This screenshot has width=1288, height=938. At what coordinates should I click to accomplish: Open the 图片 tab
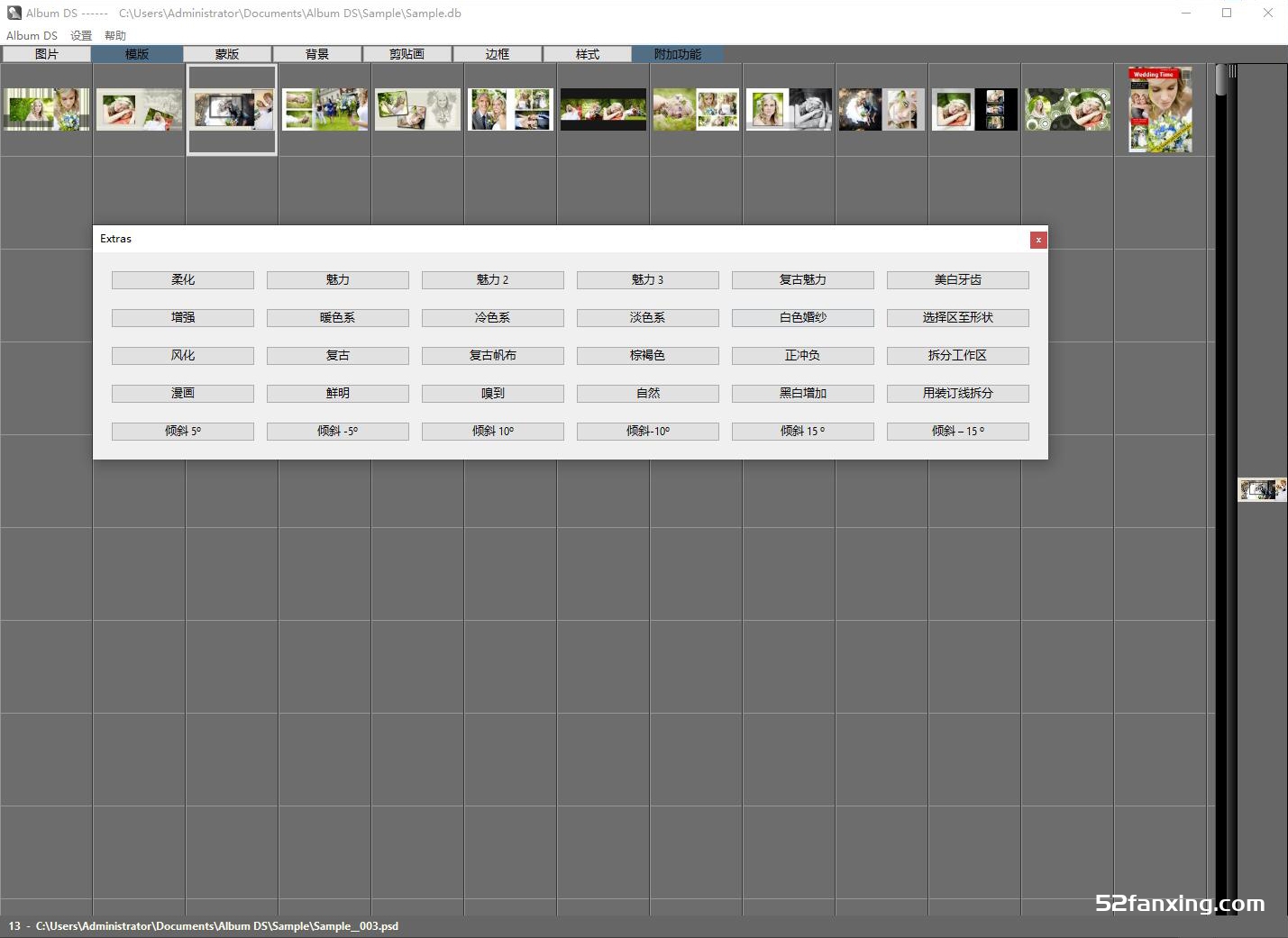tap(47, 54)
